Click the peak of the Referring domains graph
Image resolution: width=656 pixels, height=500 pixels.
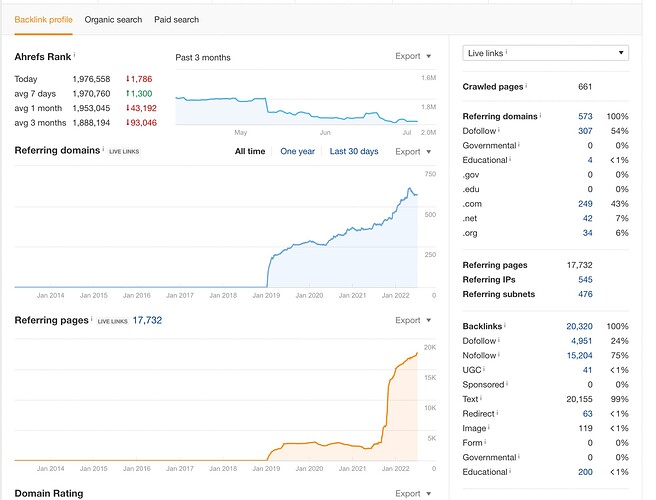[409, 188]
